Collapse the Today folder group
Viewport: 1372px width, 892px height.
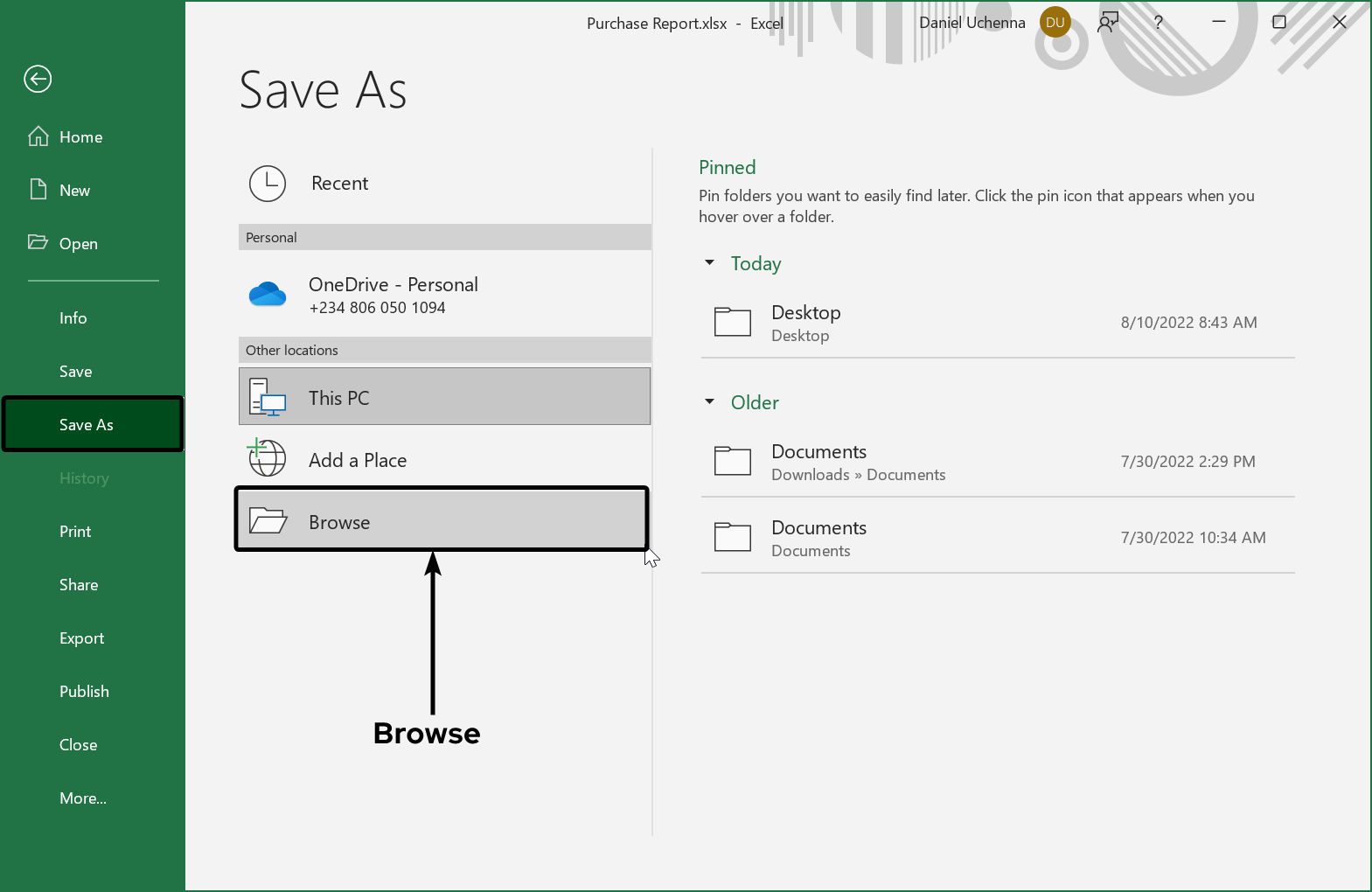tap(710, 262)
